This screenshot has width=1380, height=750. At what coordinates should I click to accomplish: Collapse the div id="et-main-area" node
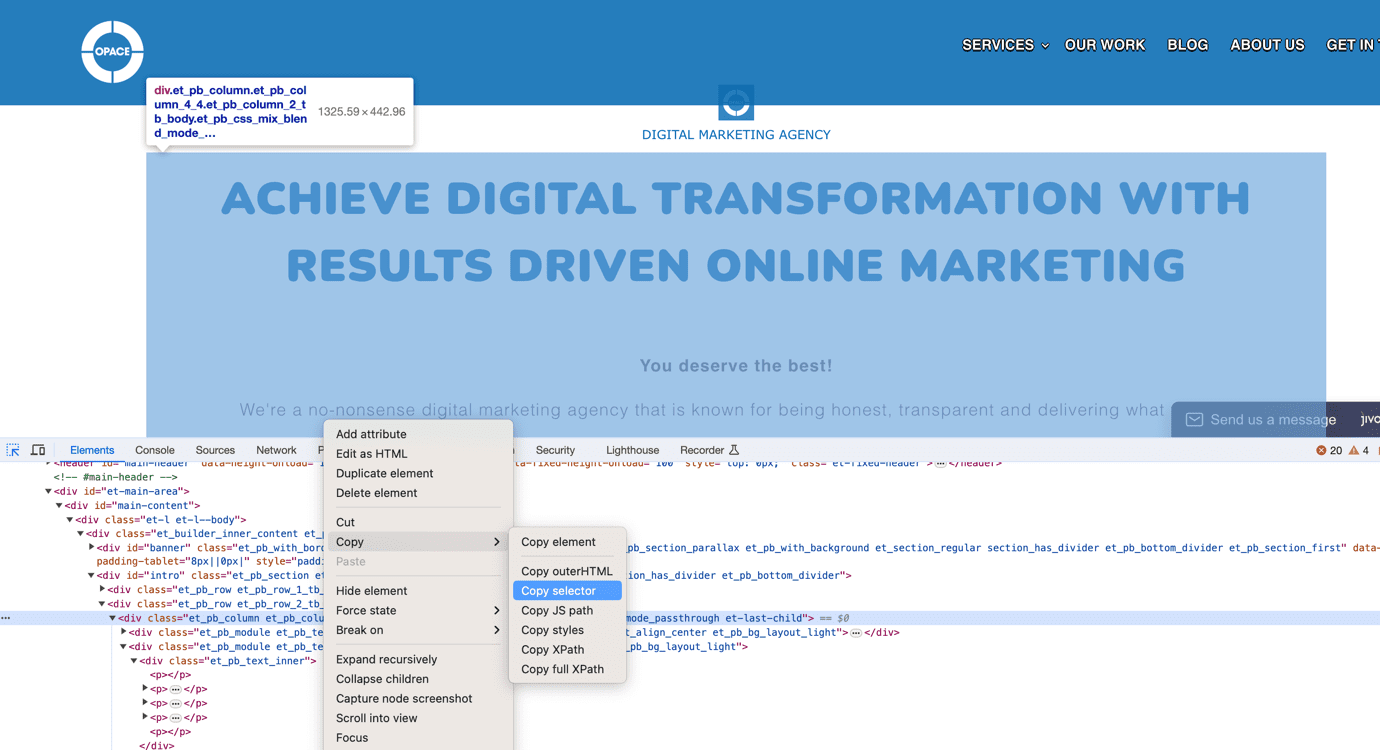click(x=48, y=492)
